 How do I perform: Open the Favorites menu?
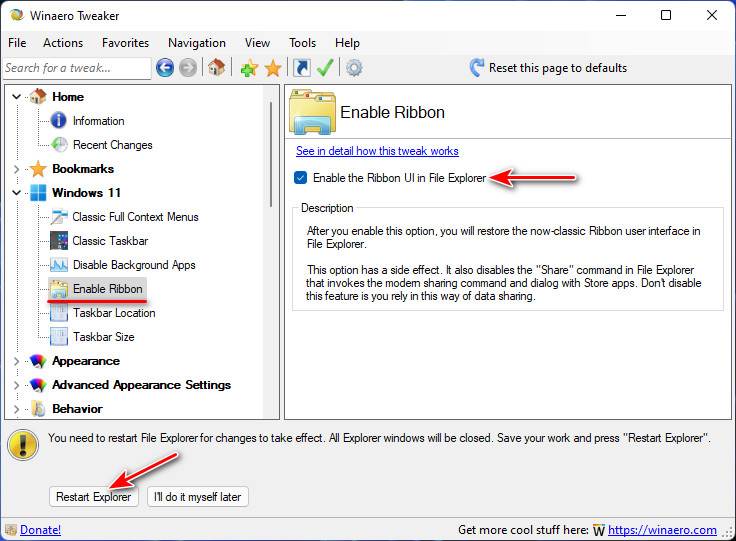pyautogui.click(x=125, y=43)
